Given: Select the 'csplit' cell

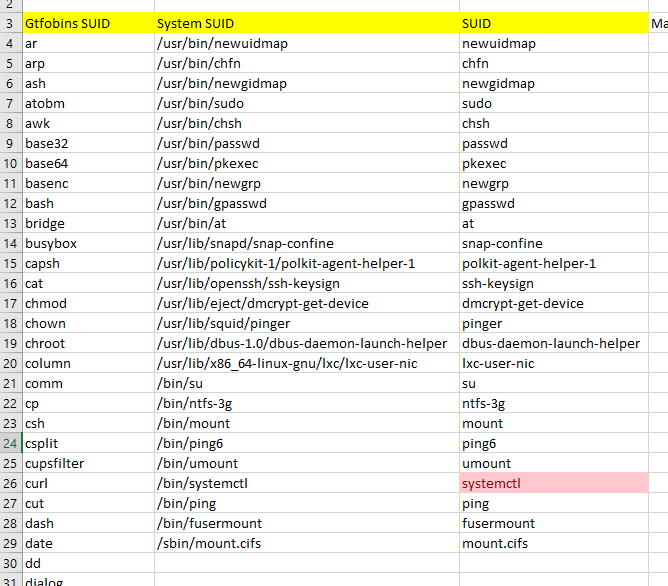Looking at the screenshot, I should (88, 444).
